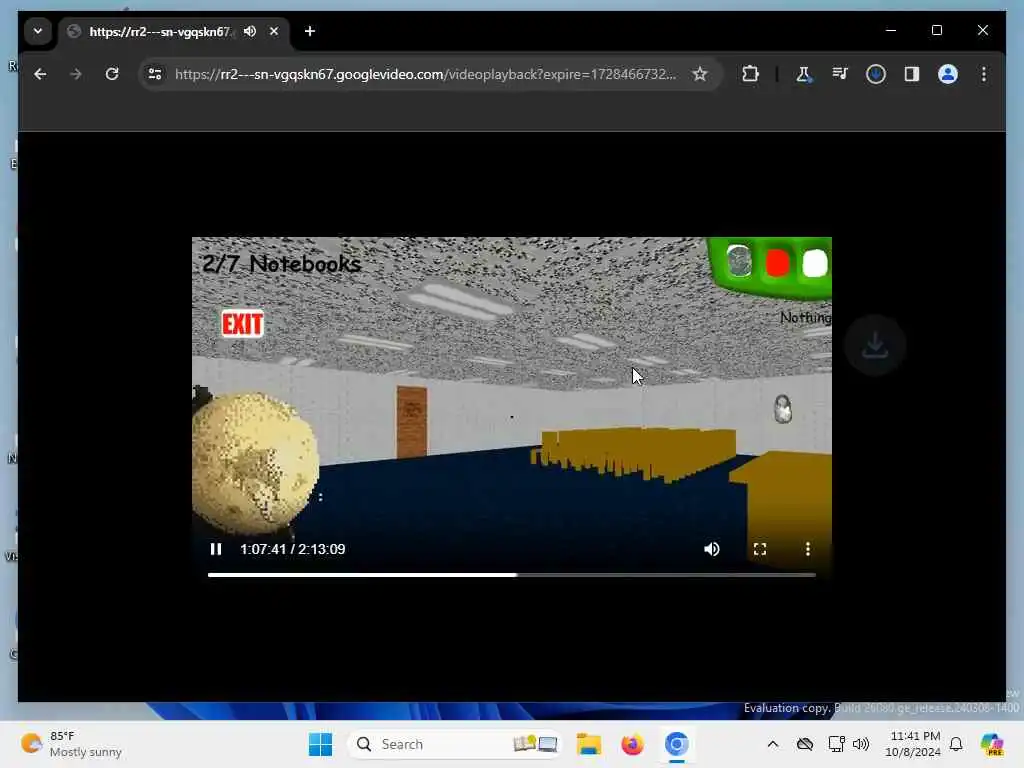
Task: Open the Chrome profile avatar
Action: pos(948,74)
